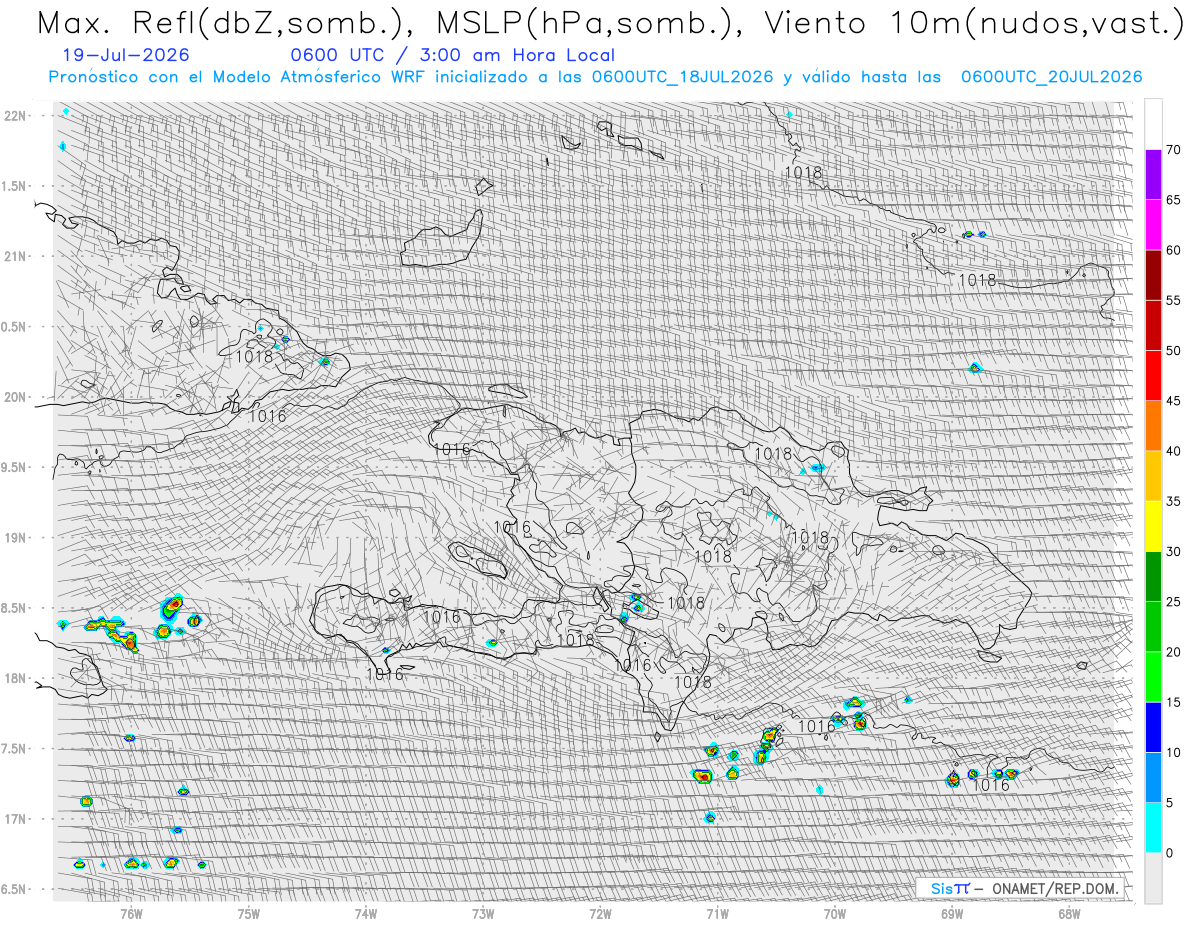Click the 70W longitude axis label
This screenshot has width=1200, height=927.
click(x=834, y=914)
